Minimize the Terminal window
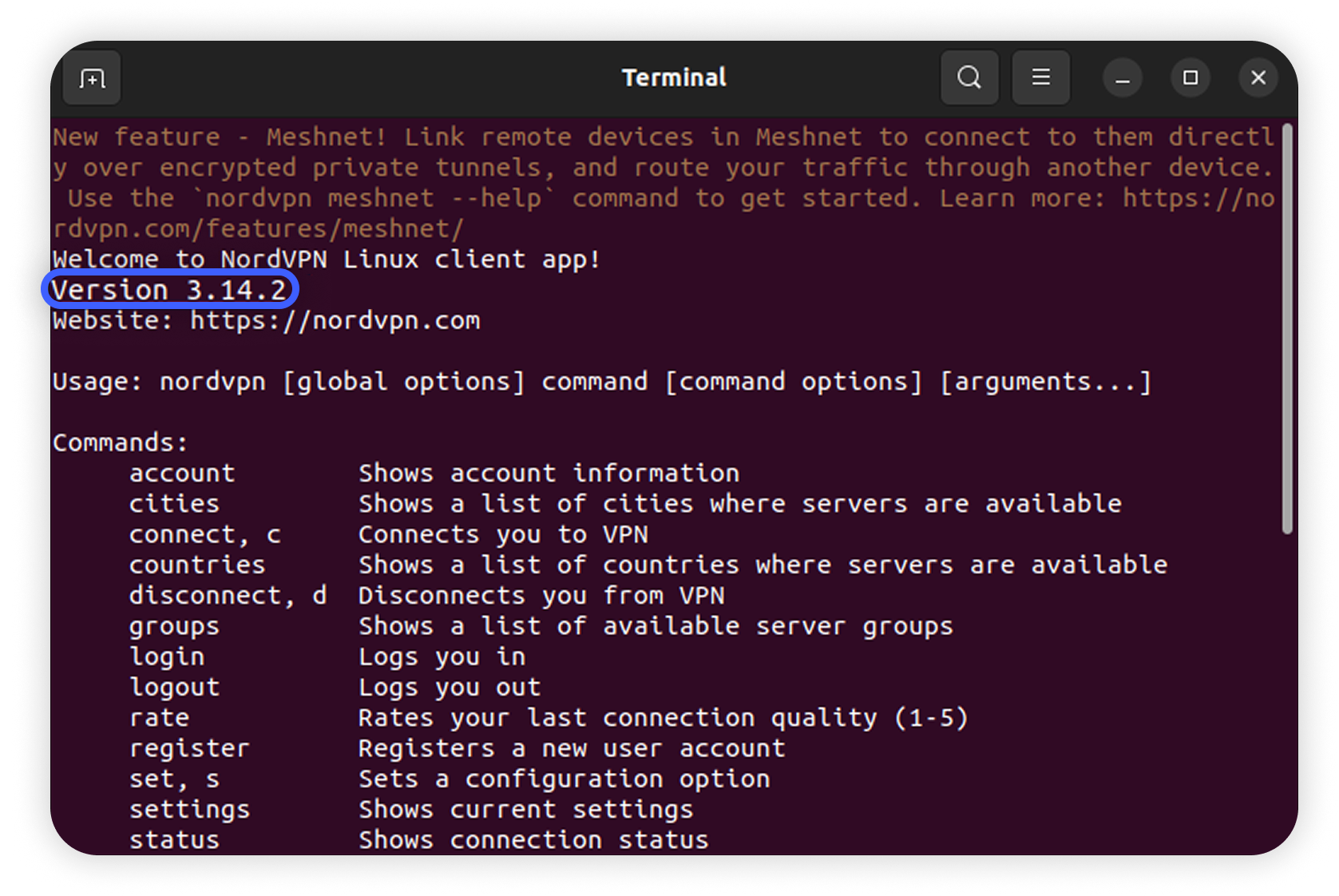 coord(1122,78)
